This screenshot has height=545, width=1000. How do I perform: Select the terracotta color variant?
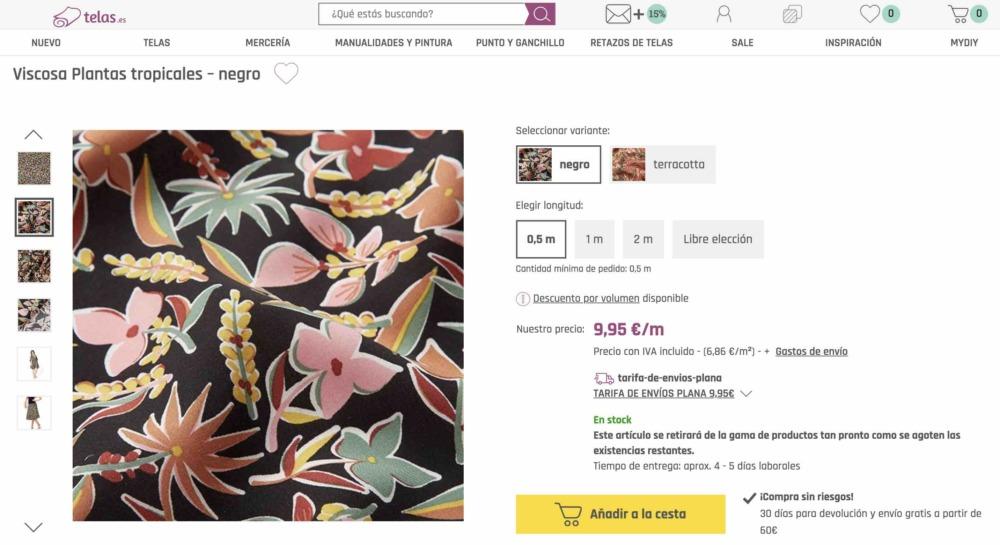(662, 164)
